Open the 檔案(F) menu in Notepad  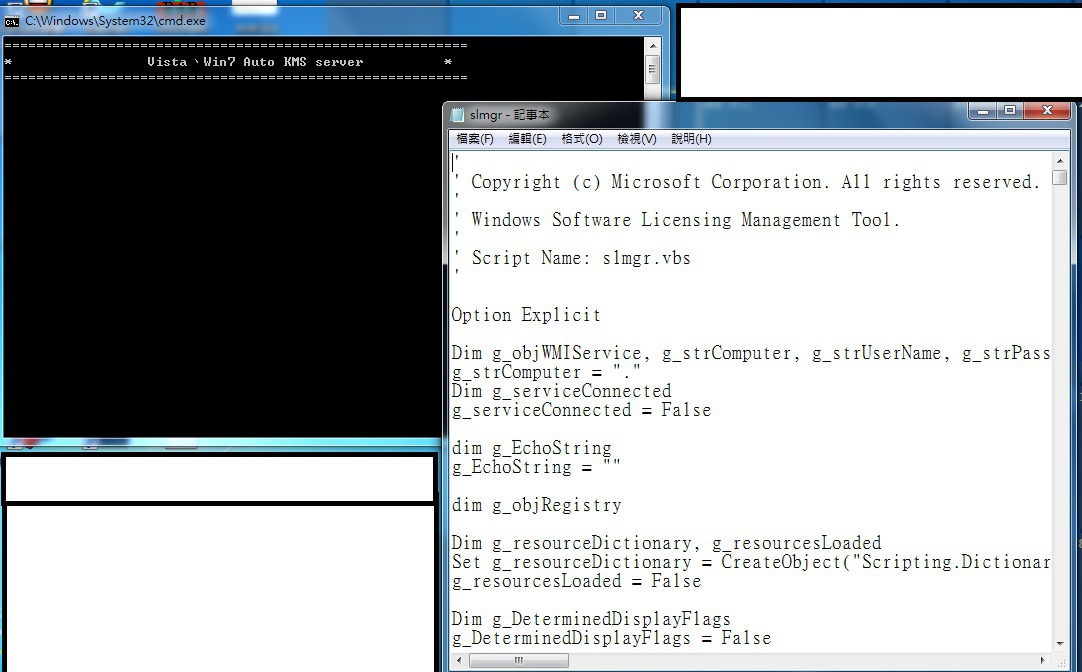click(475, 139)
